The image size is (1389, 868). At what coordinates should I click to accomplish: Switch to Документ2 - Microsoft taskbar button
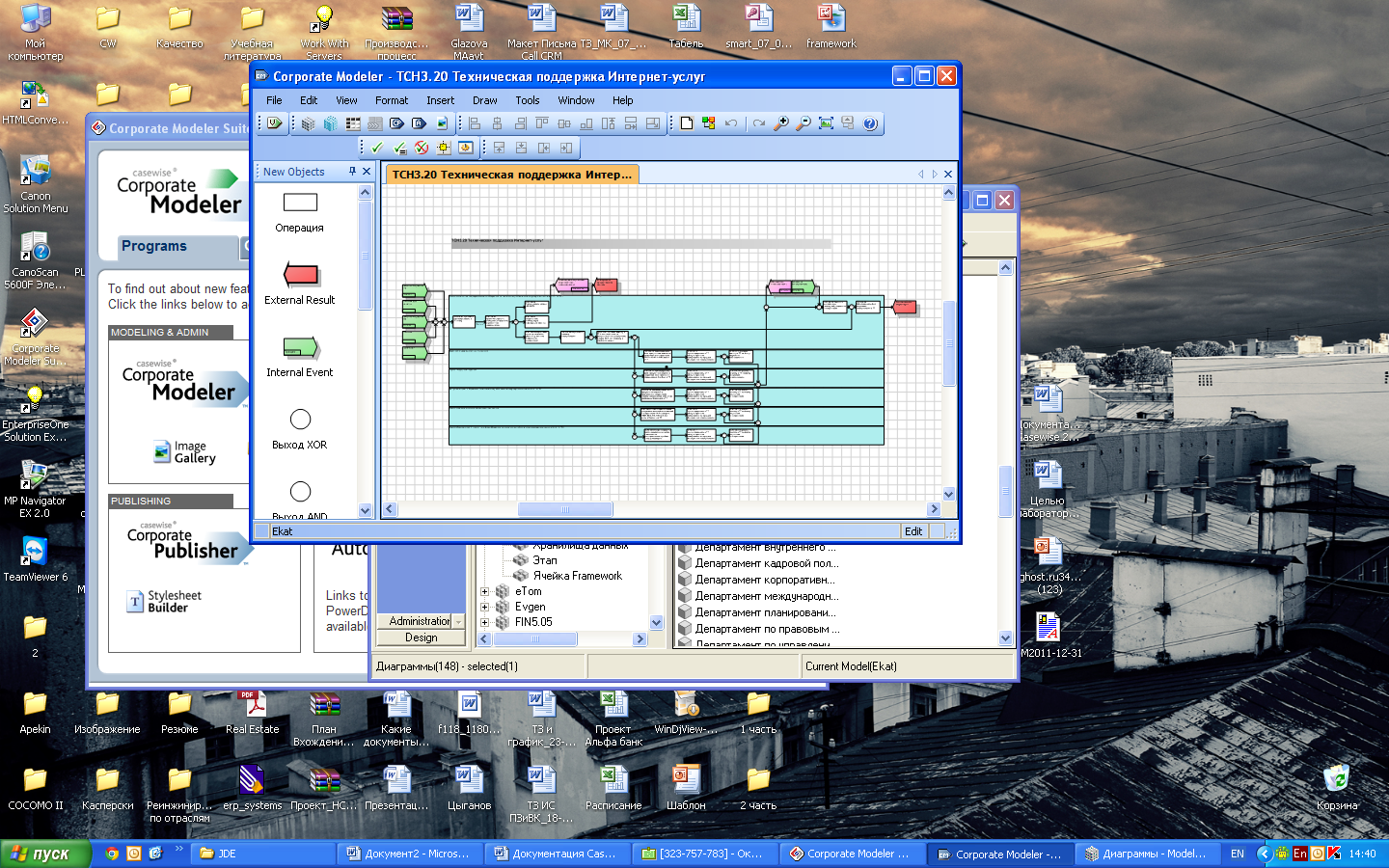tap(410, 854)
